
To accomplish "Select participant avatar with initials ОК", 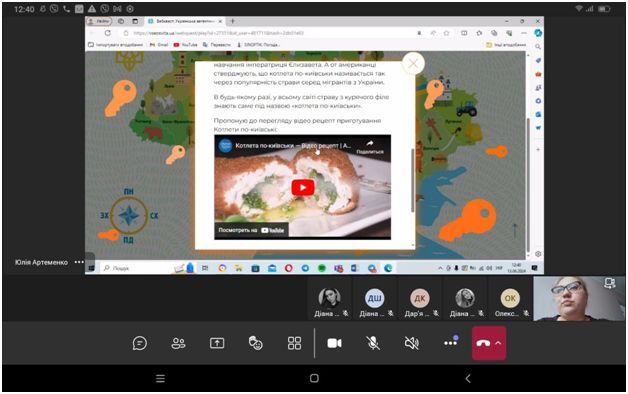I will (510, 298).
